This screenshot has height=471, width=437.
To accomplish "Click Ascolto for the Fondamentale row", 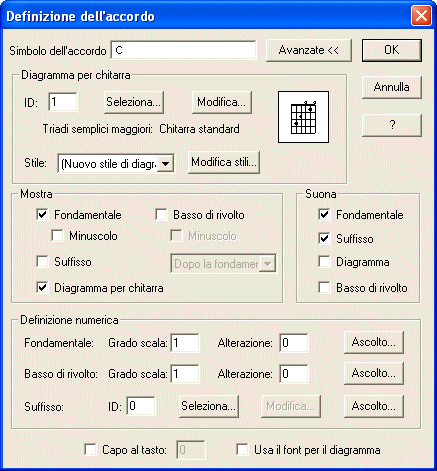I will [374, 342].
